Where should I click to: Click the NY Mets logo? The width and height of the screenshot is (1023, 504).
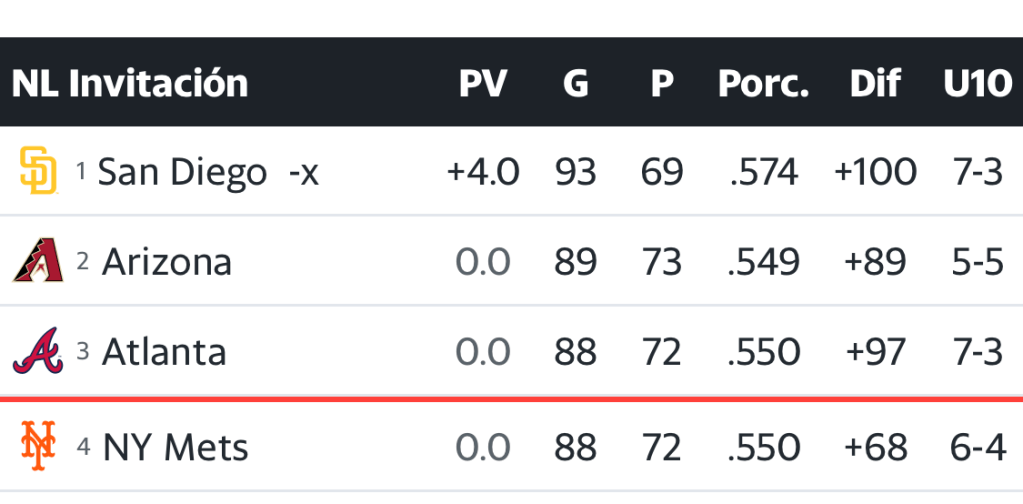pos(37,446)
